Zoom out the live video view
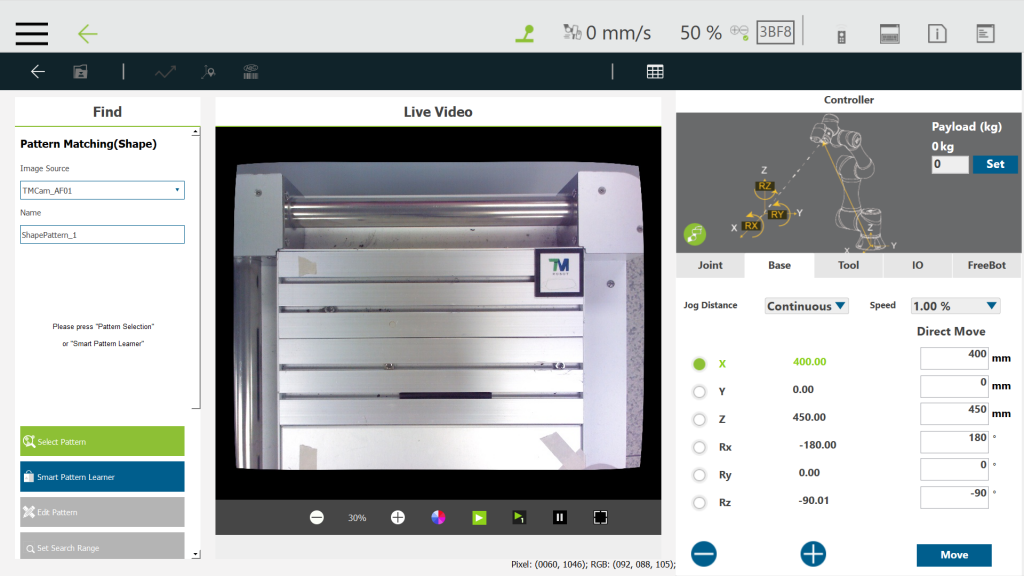The width and height of the screenshot is (1024, 576). tap(317, 517)
